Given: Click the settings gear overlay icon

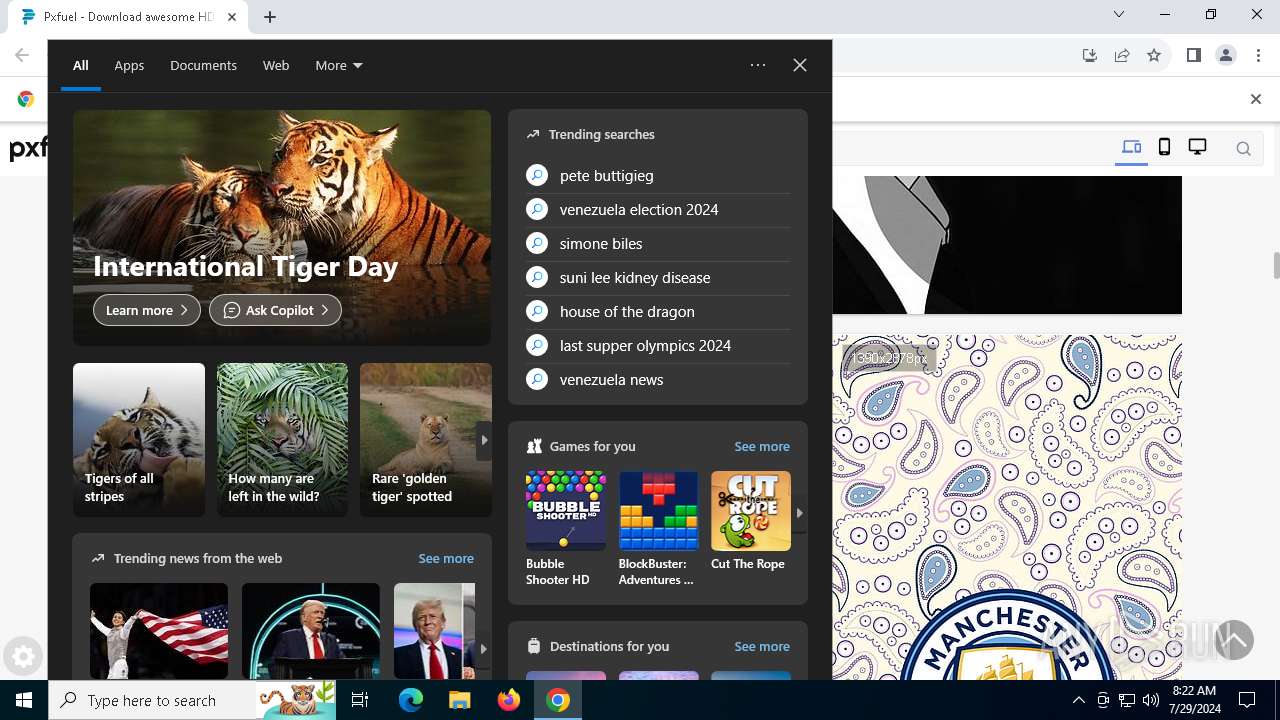Looking at the screenshot, I should click(23, 657).
